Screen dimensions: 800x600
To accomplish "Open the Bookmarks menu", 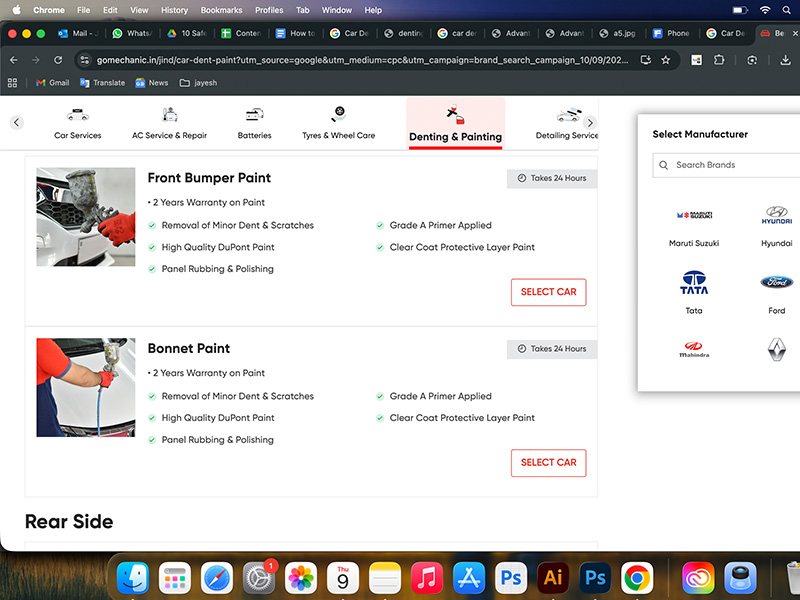I will [221, 10].
